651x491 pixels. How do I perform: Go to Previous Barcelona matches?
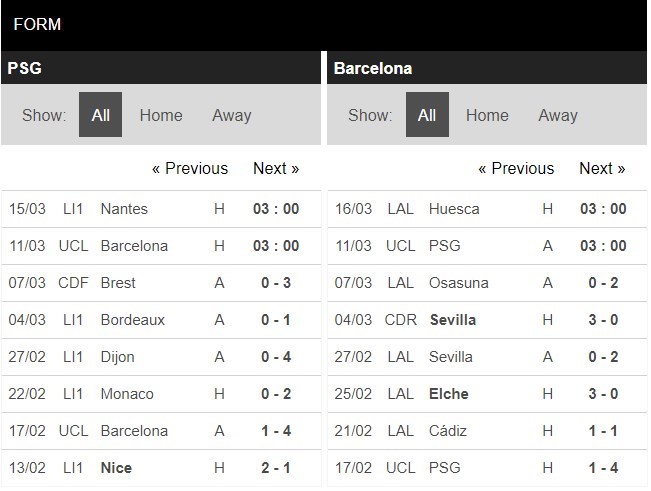point(516,168)
